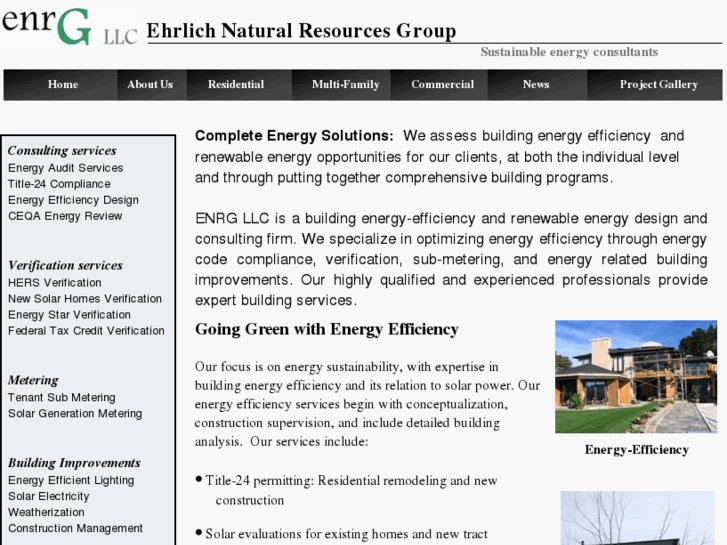The height and width of the screenshot is (545, 727).
Task: Click the Consulting services heading
Action: (x=62, y=151)
